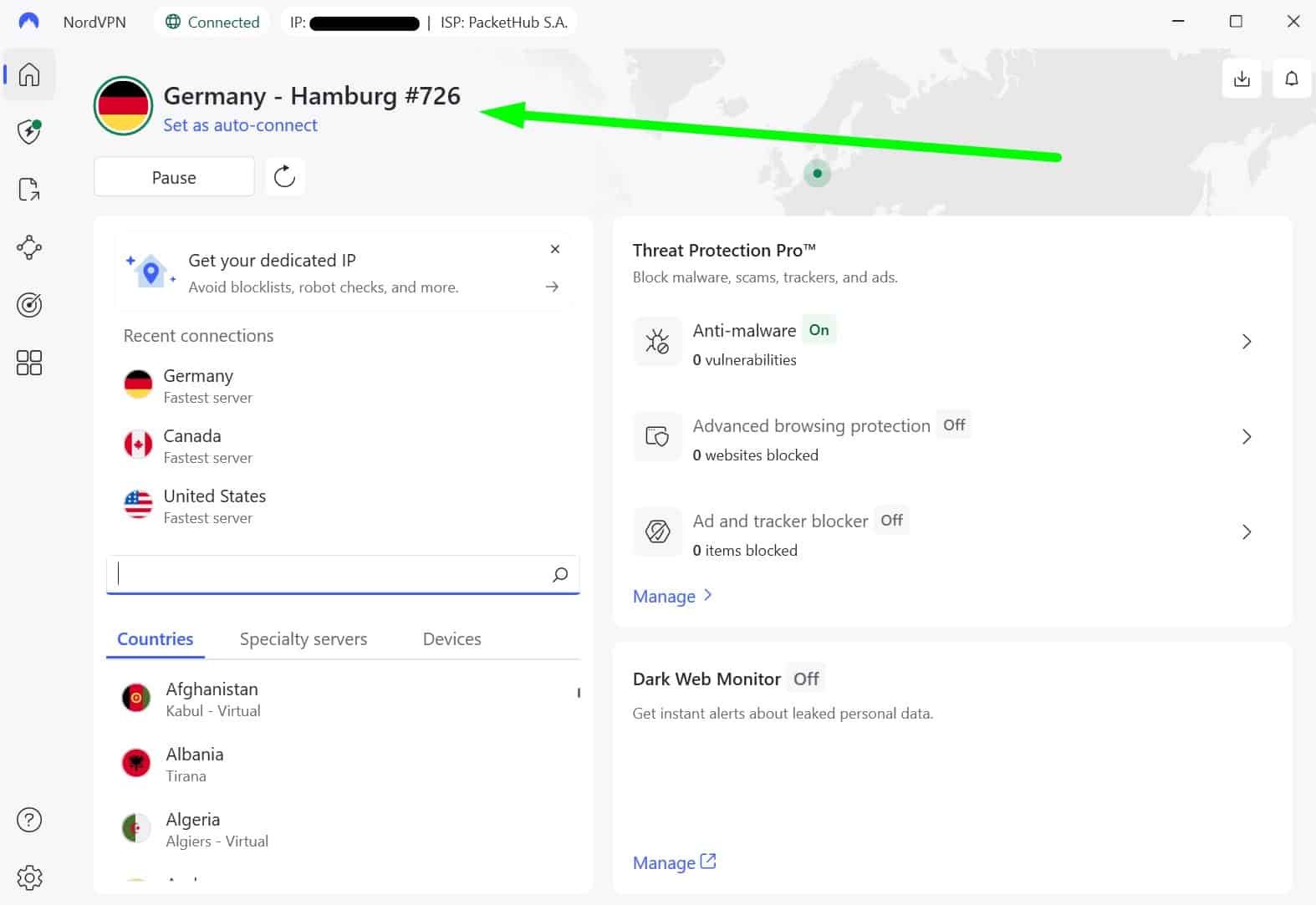Open the radar target sidebar icon
The image size is (1316, 905).
(x=29, y=305)
